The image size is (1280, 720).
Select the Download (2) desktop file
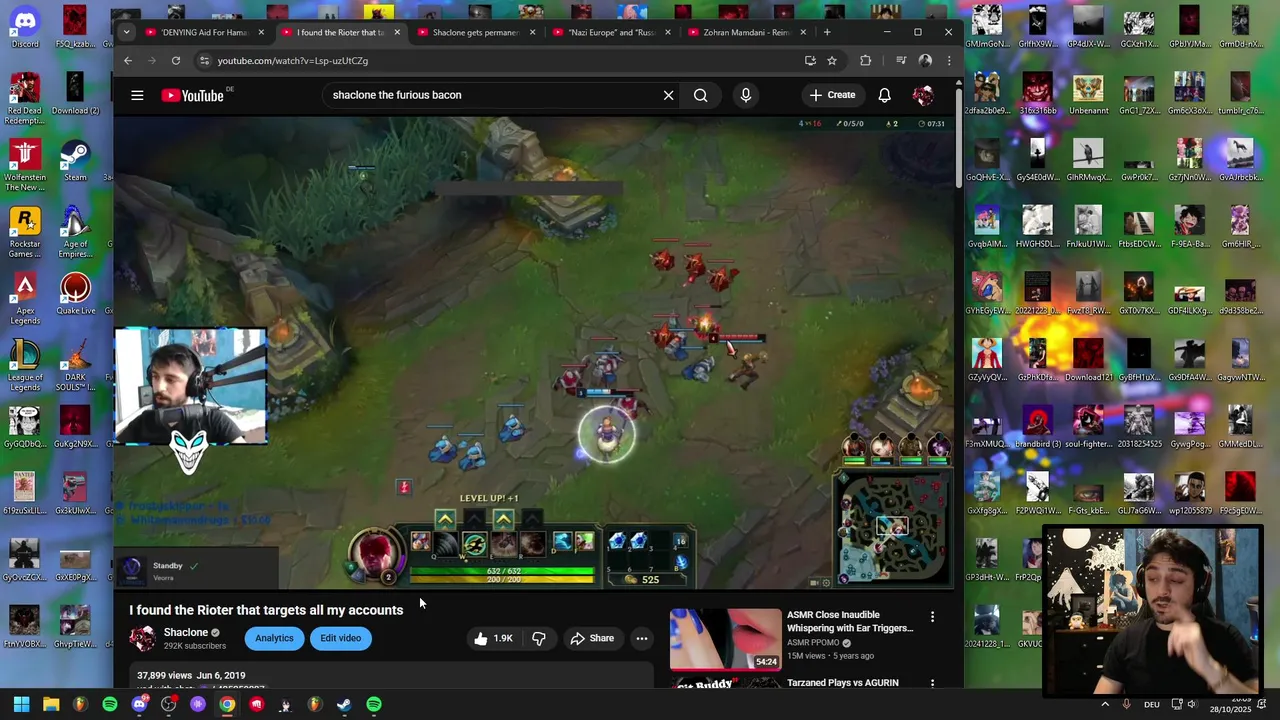point(75,93)
